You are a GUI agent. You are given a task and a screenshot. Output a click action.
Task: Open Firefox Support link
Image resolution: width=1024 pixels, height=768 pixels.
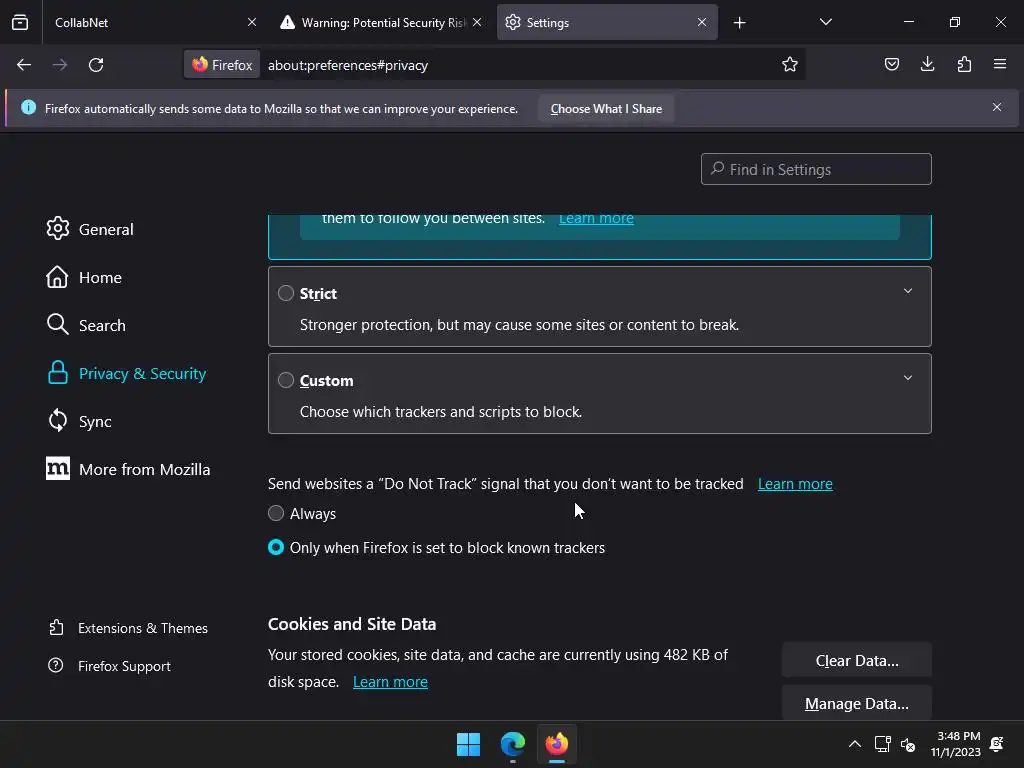coord(110,666)
